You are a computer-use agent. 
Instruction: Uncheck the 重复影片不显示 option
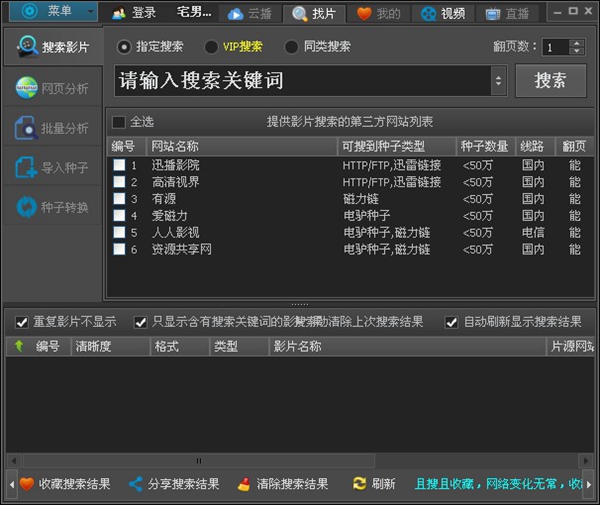click(22, 322)
